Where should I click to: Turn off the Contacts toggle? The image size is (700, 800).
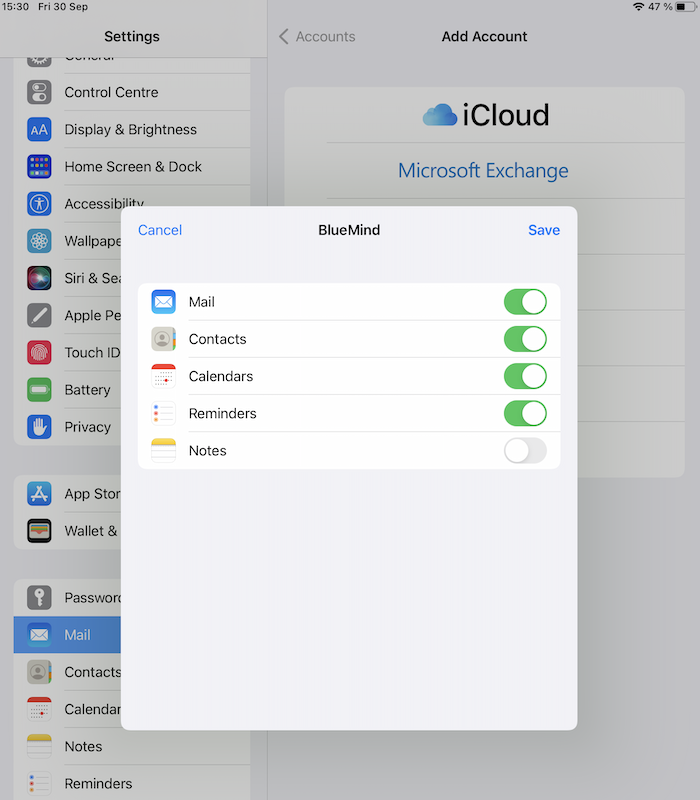point(525,339)
